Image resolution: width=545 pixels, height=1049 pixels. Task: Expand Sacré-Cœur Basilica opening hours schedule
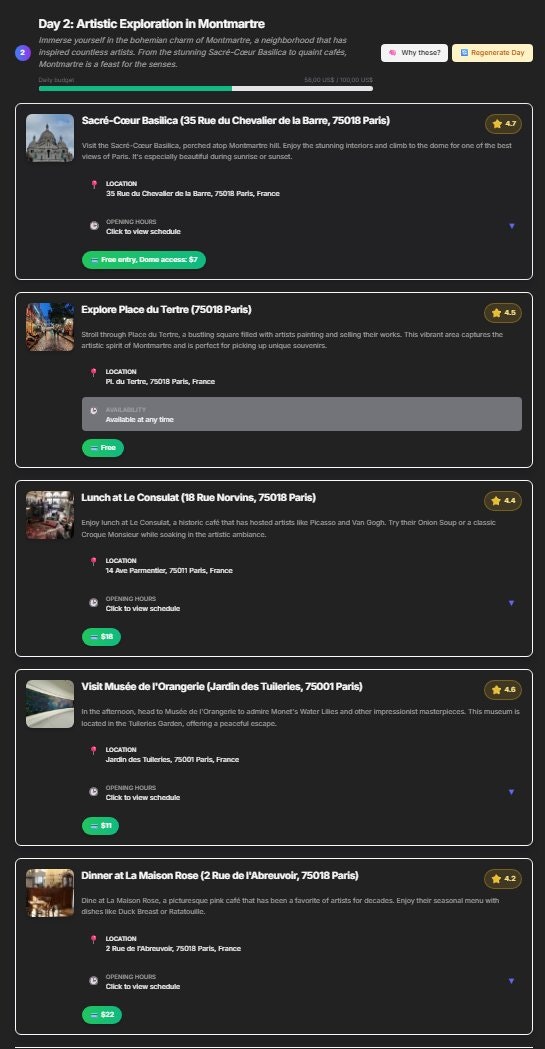(512, 226)
